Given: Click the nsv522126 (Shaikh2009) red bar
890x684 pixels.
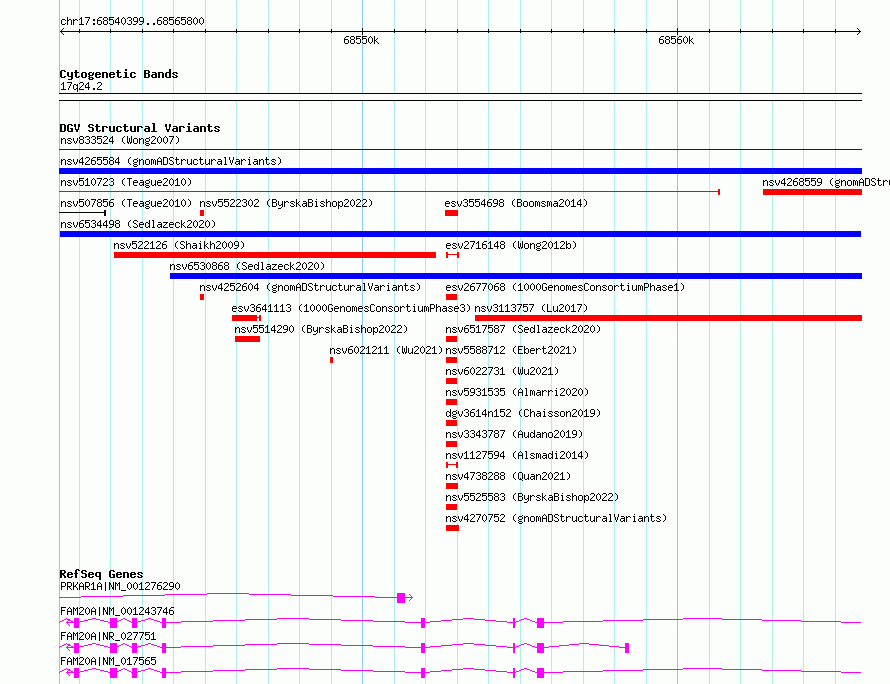Looking at the screenshot, I should coord(275,255).
